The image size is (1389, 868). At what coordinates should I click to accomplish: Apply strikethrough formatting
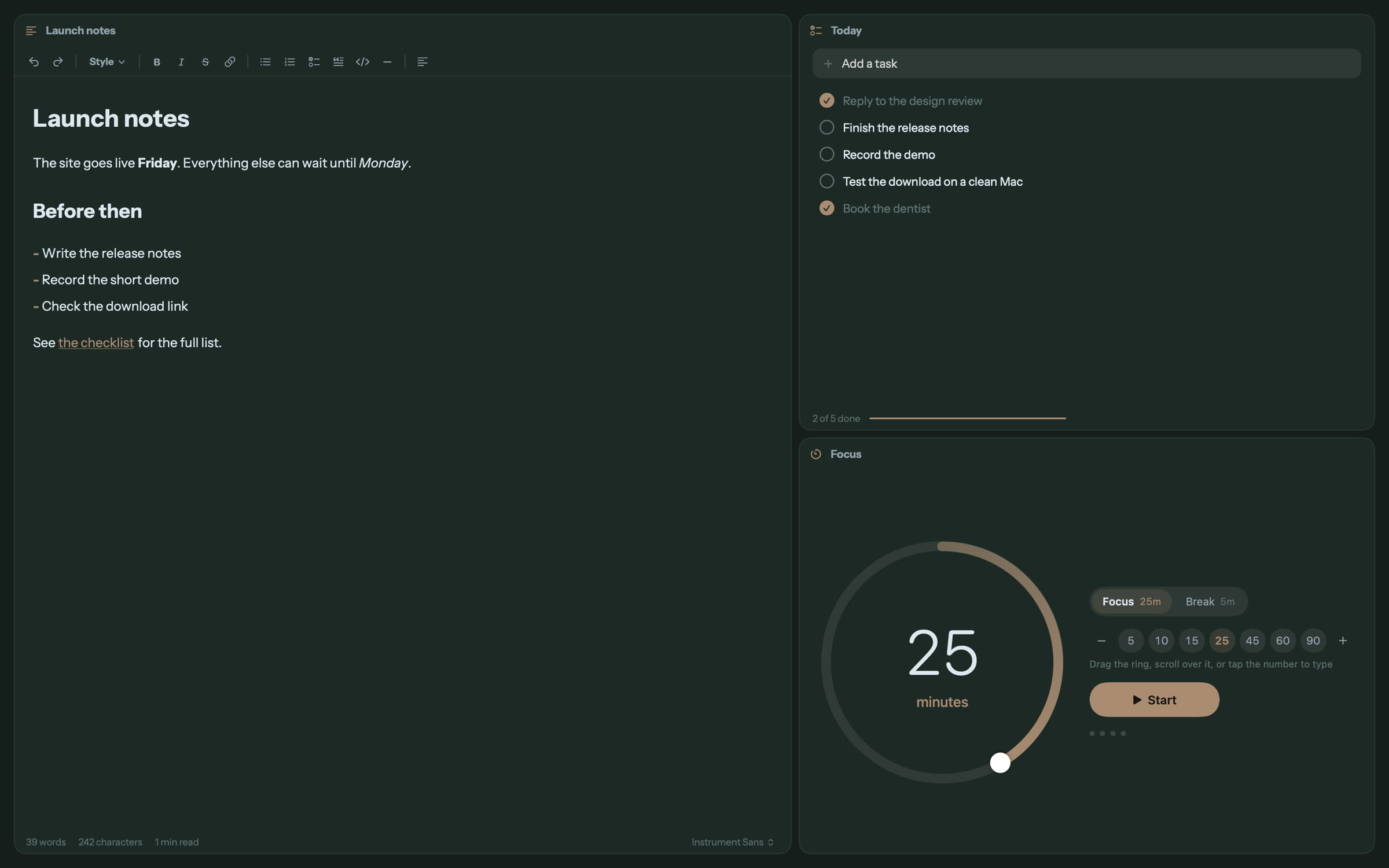point(205,62)
